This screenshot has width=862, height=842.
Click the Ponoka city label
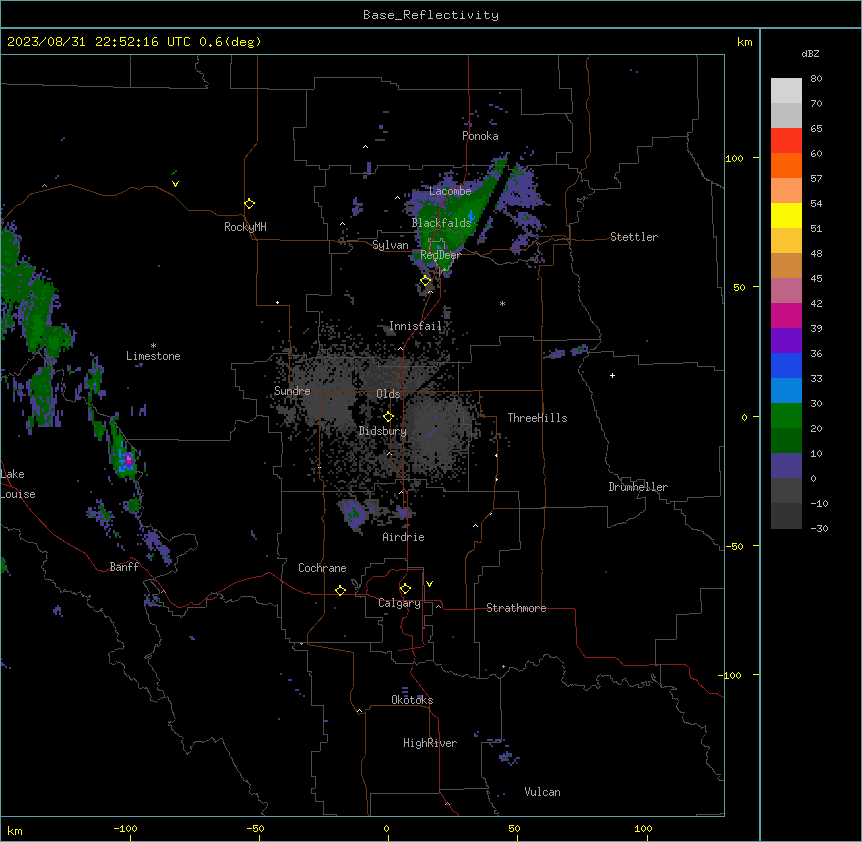click(x=480, y=136)
